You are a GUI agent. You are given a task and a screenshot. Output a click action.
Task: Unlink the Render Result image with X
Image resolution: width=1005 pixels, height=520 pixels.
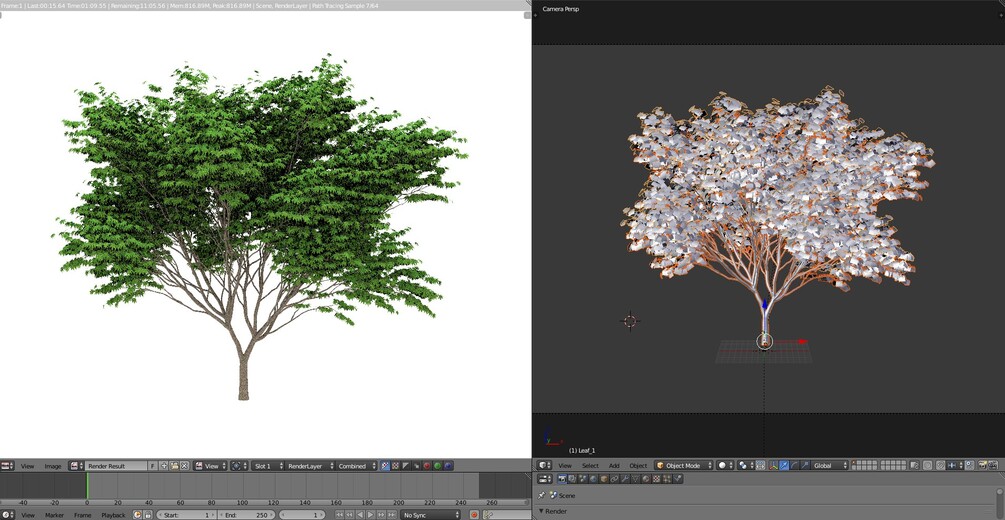coord(185,466)
